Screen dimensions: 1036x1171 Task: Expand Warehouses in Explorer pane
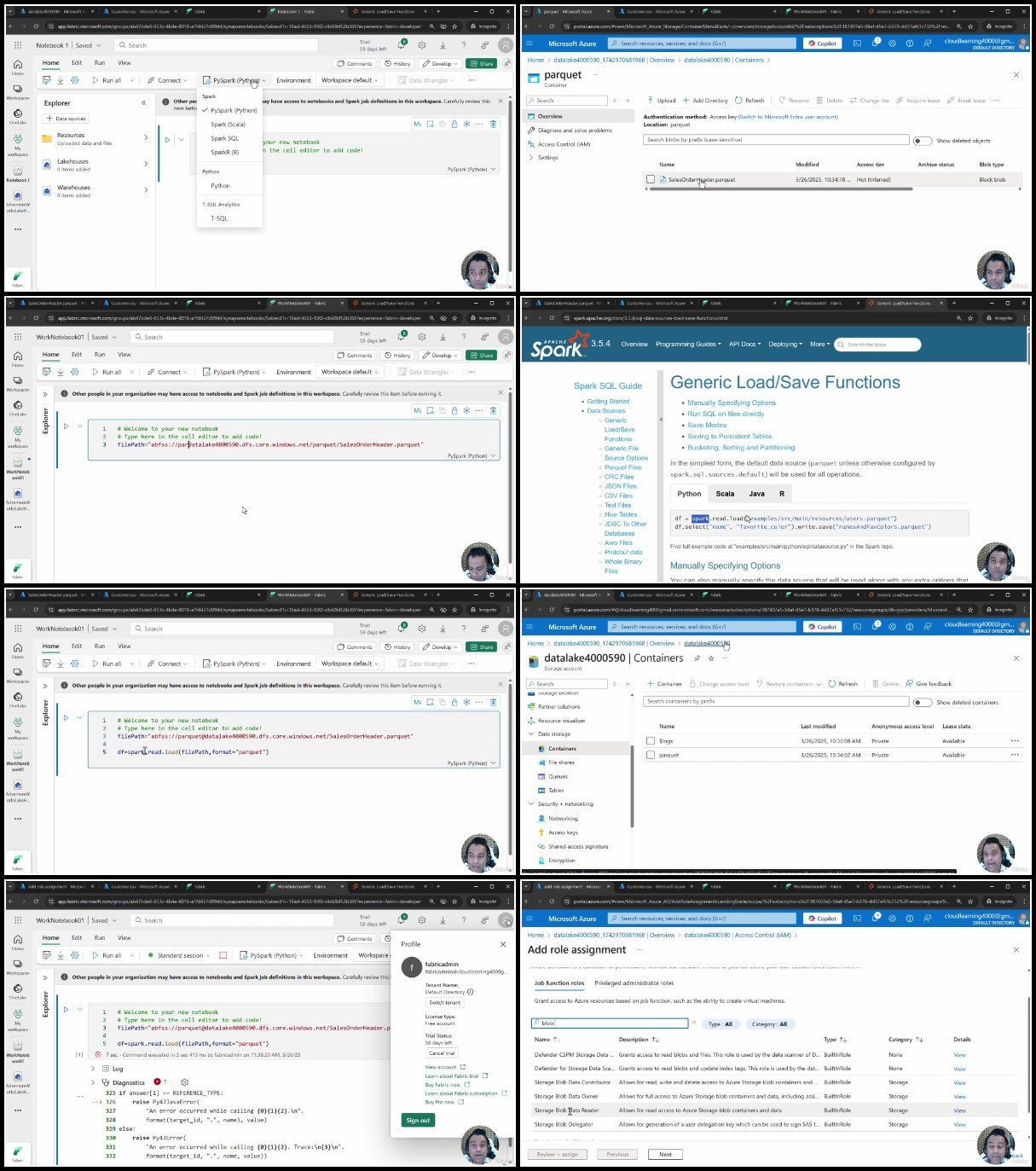pos(146,190)
